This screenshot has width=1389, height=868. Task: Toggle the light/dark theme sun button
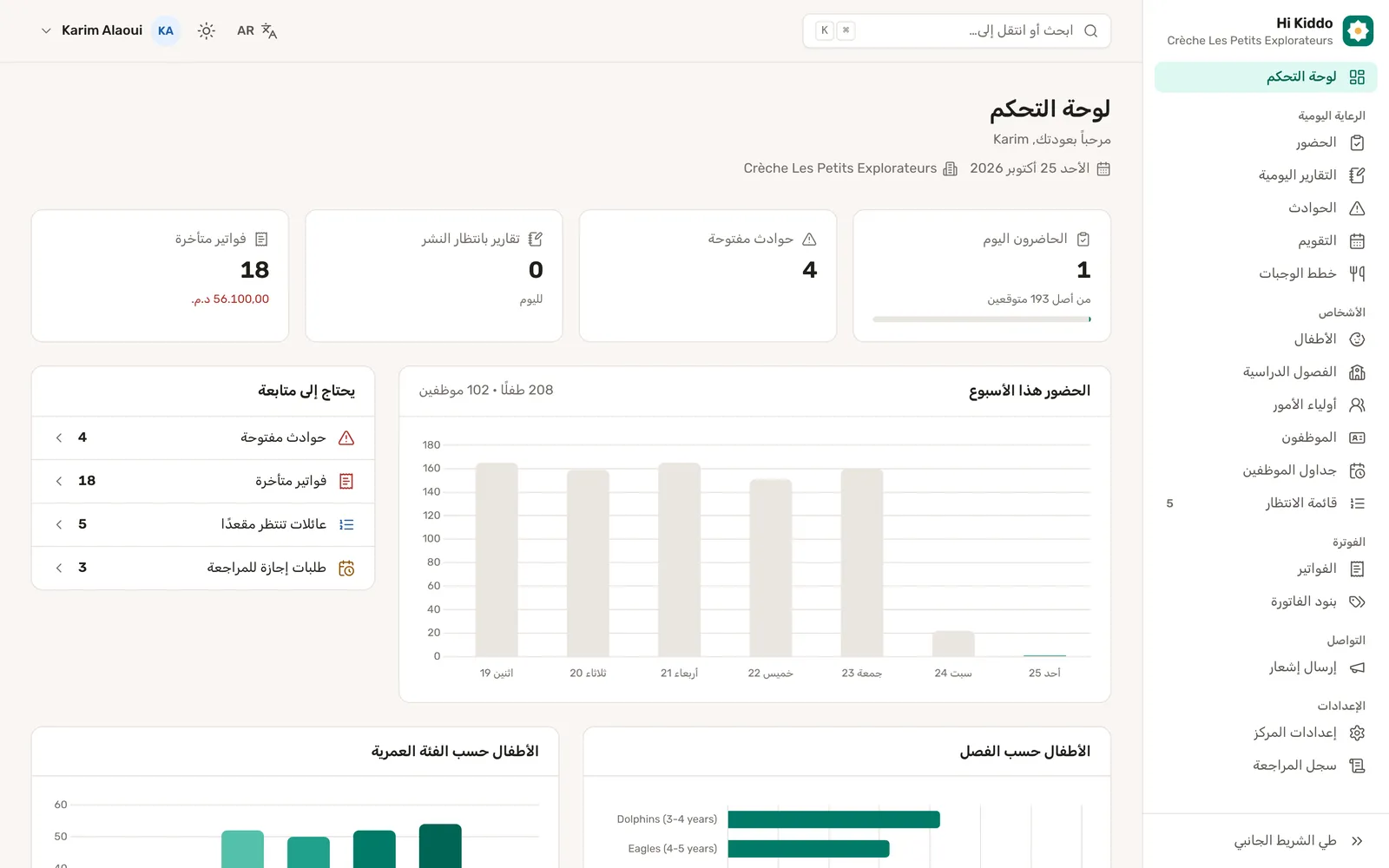pyautogui.click(x=206, y=31)
